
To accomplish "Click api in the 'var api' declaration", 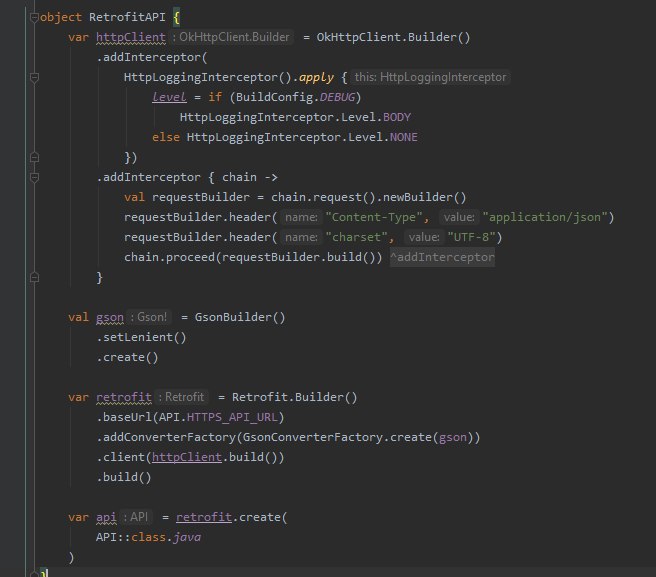I will point(106,518).
